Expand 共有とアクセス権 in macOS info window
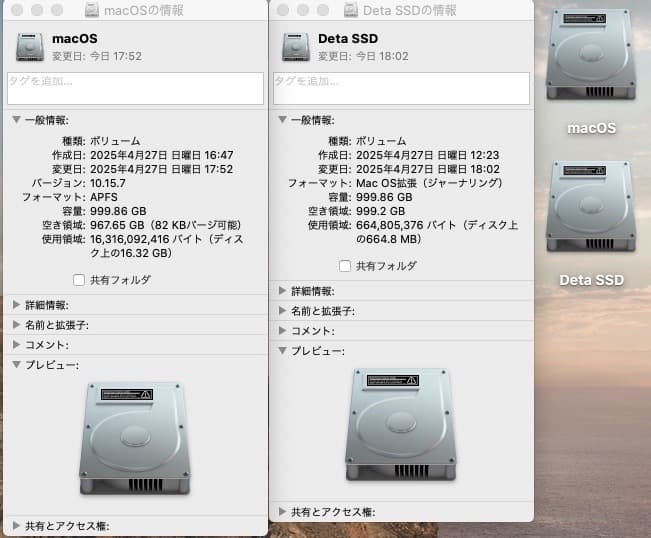Viewport: 651px width, 538px height. click(17, 526)
